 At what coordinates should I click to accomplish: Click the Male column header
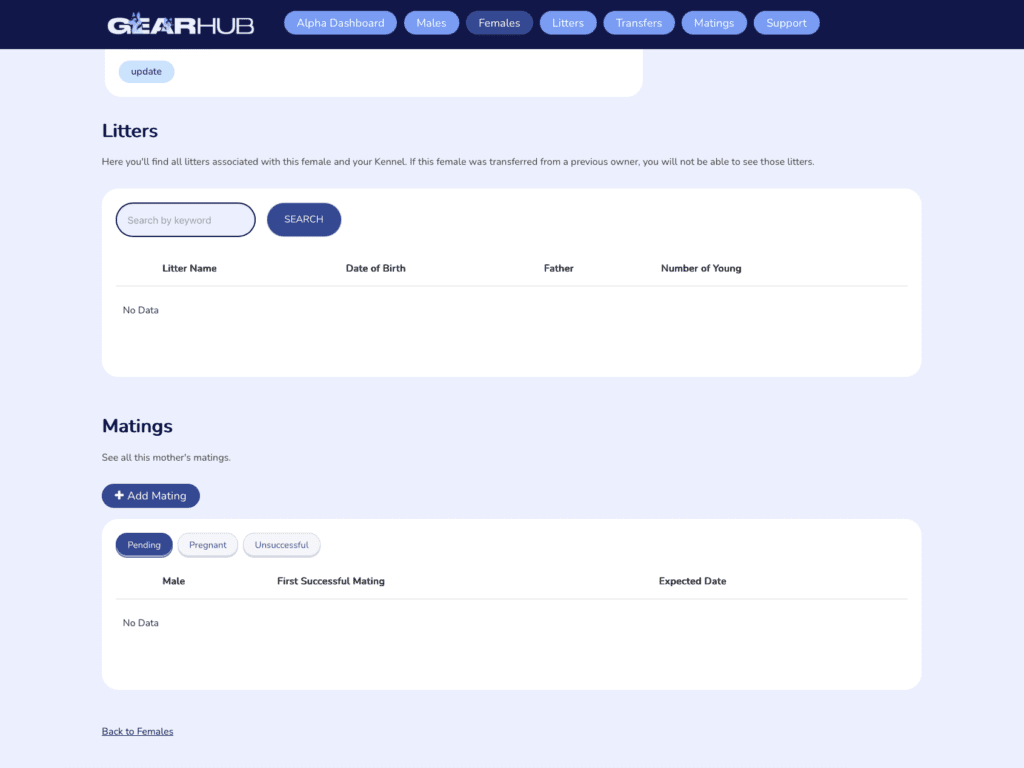click(x=174, y=581)
